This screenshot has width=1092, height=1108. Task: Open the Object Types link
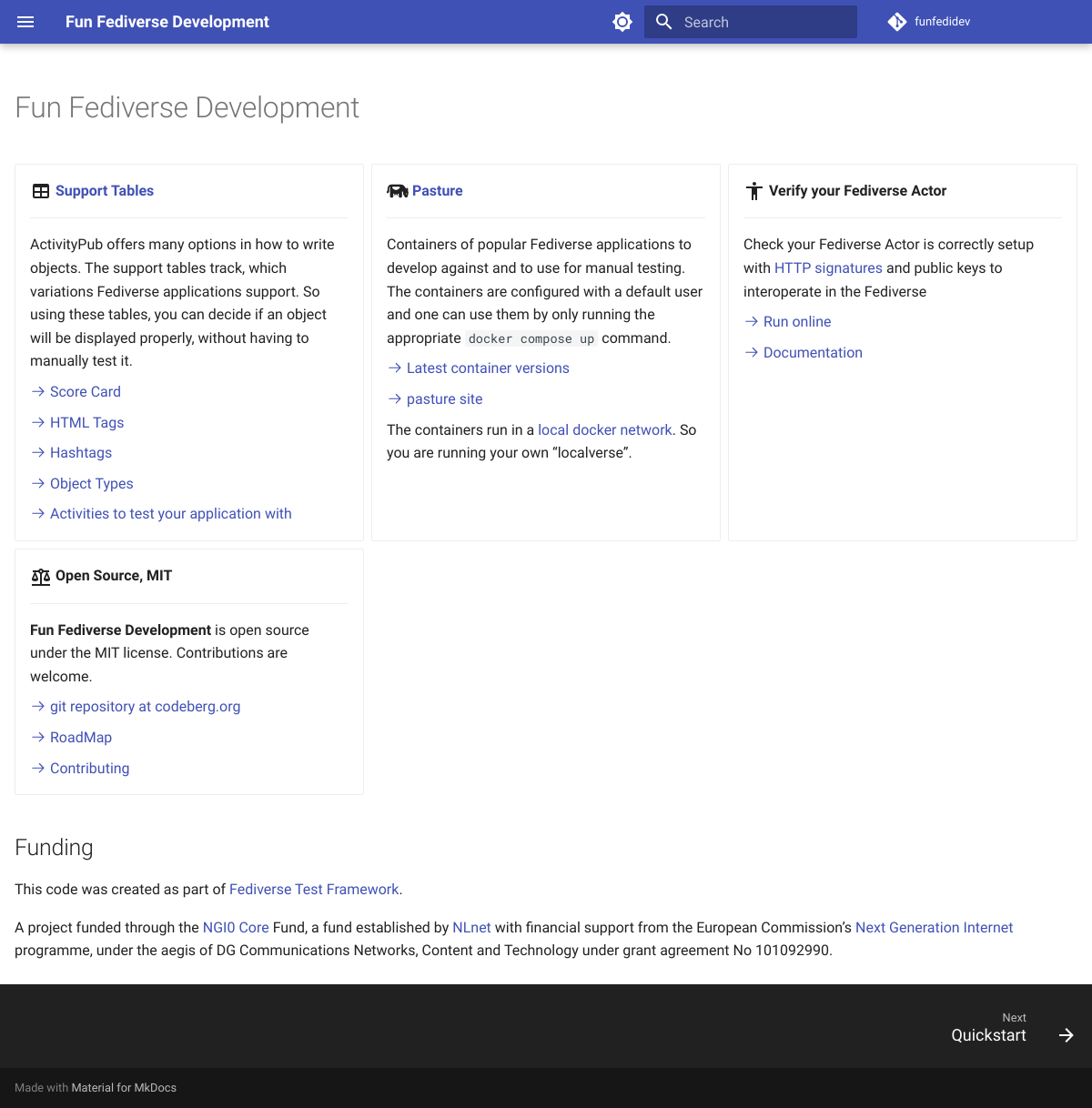click(x=92, y=484)
